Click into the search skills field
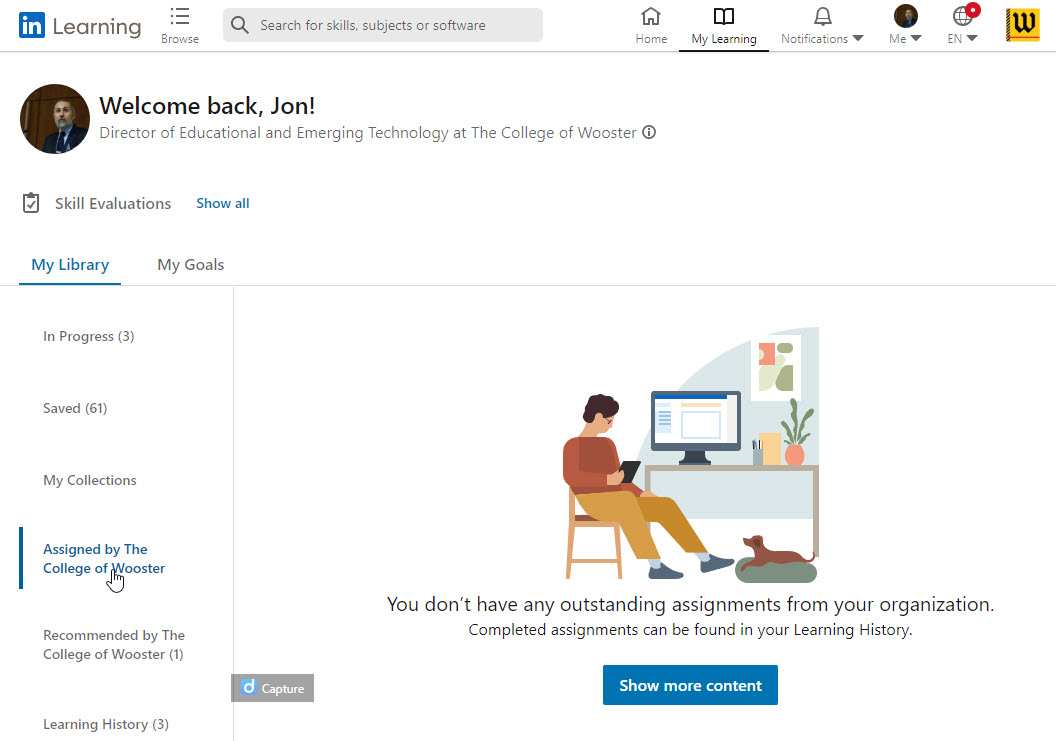This screenshot has height=741, width=1056. coord(395,25)
